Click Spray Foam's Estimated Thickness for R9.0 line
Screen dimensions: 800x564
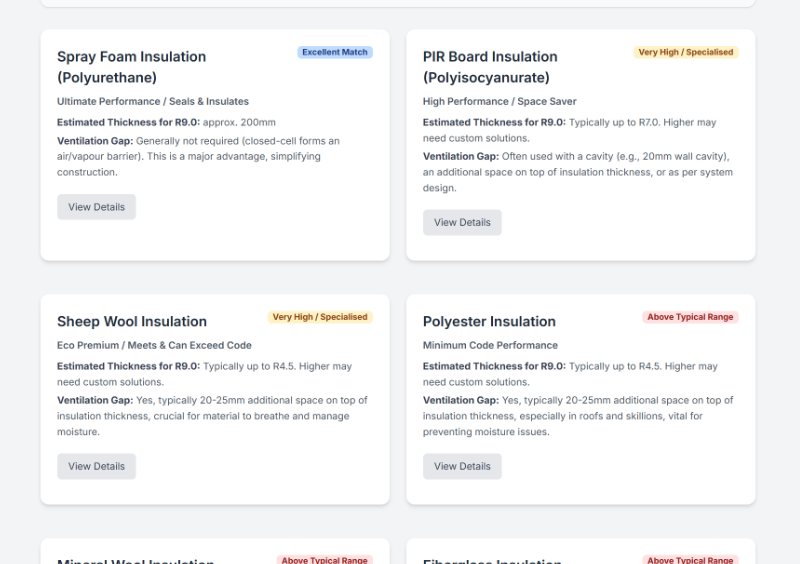coord(166,122)
